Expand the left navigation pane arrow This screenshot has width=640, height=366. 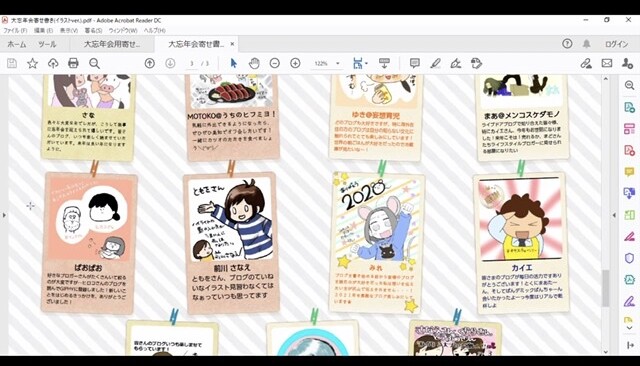(4, 215)
